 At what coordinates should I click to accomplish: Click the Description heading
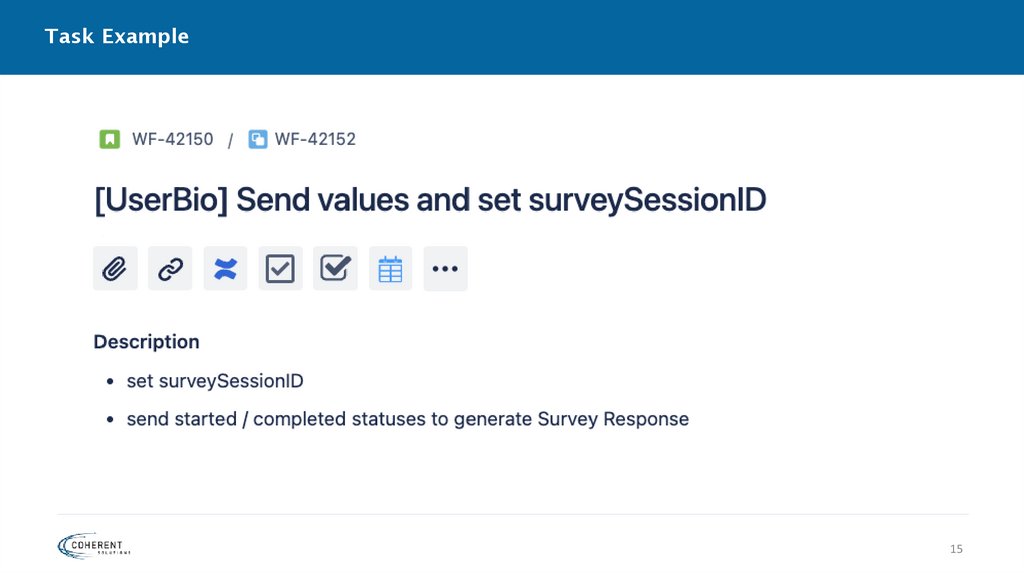tap(146, 342)
